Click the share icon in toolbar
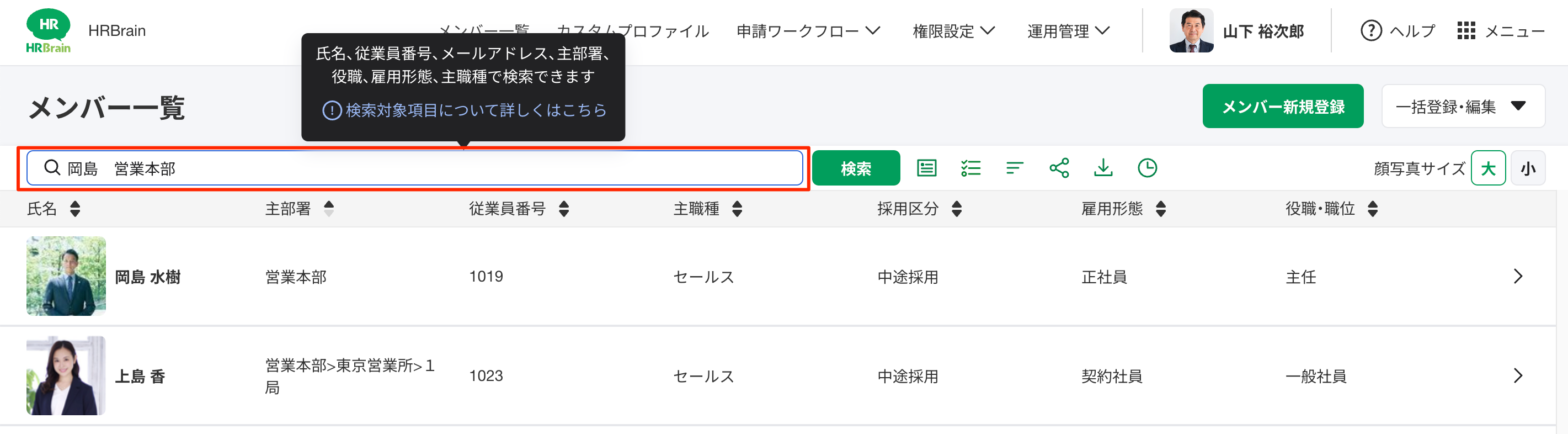Image resolution: width=1568 pixels, height=434 pixels. (x=1059, y=168)
